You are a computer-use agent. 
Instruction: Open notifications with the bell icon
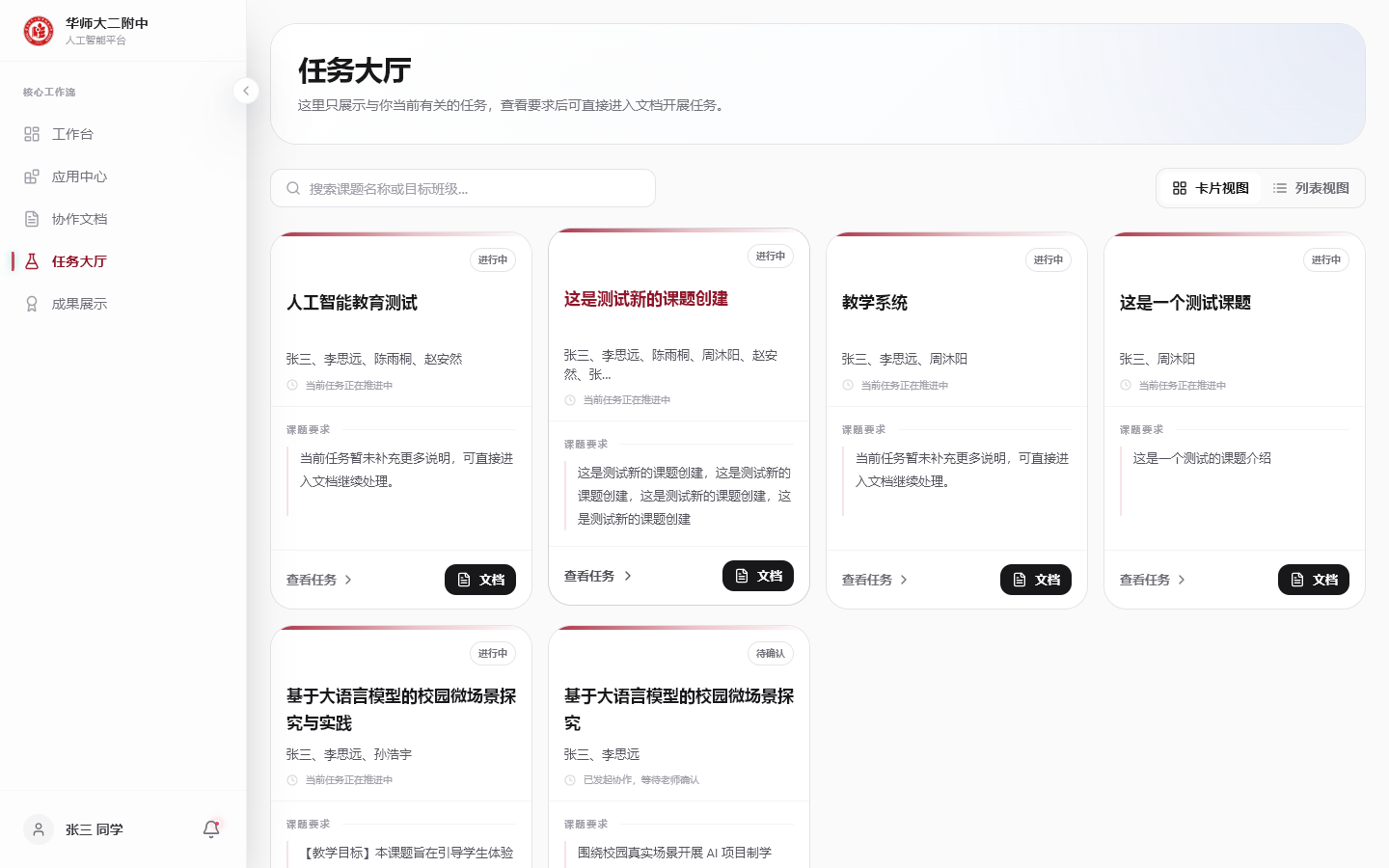(x=211, y=829)
